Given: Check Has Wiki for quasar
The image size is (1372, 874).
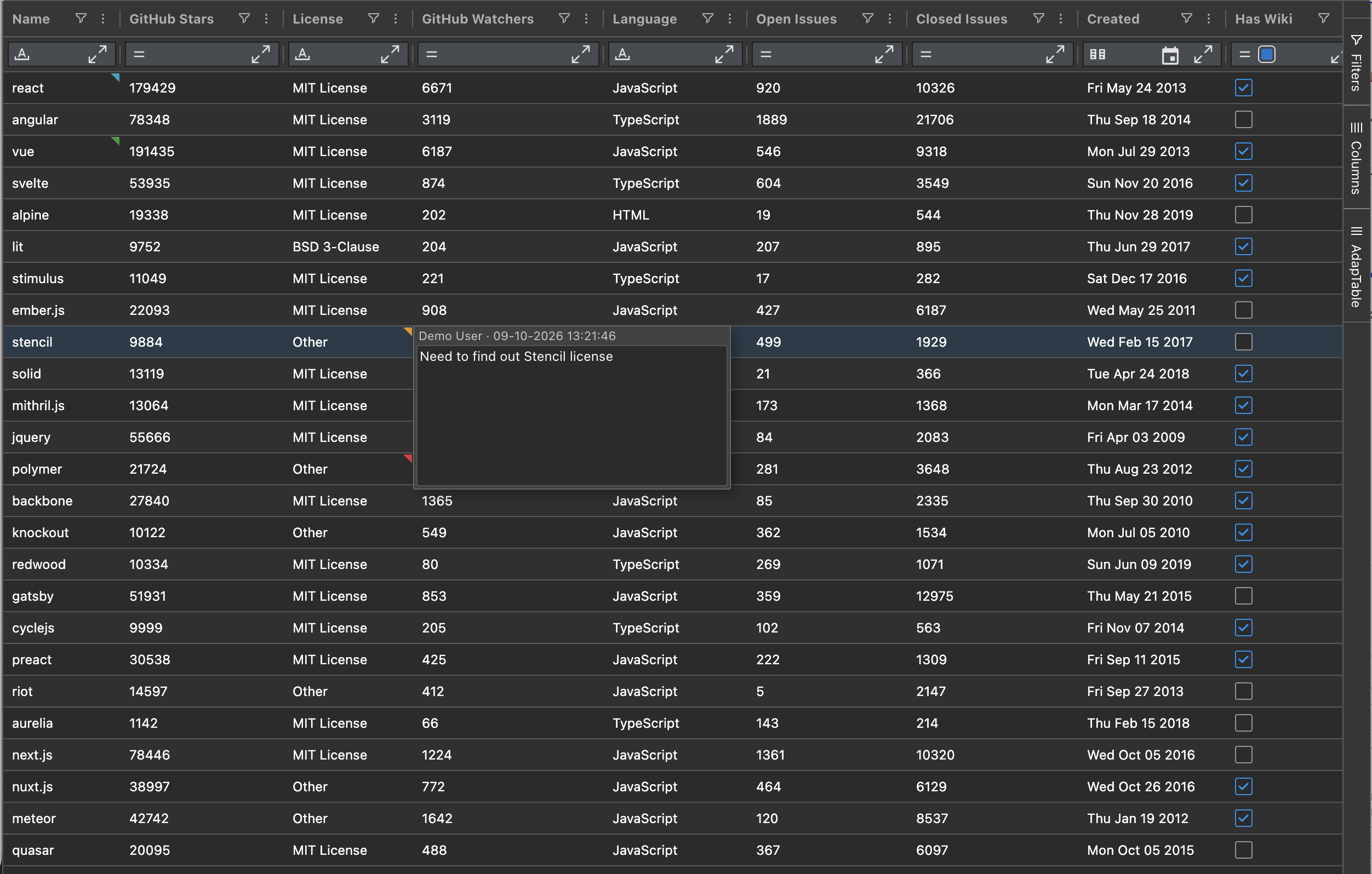Looking at the screenshot, I should [x=1244, y=850].
